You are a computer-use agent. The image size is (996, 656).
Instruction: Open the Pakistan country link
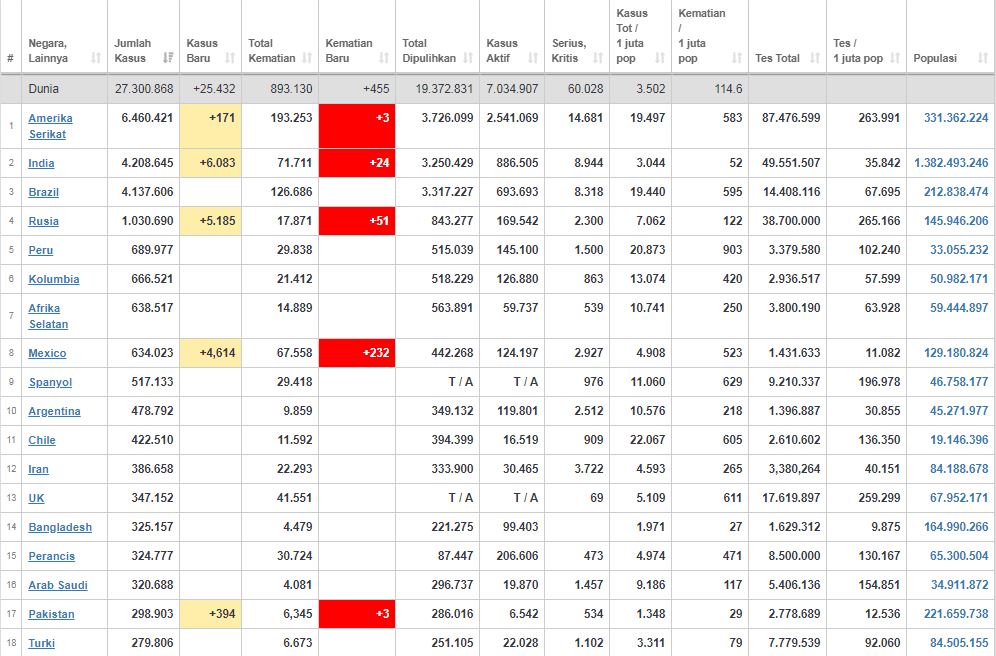[51, 614]
